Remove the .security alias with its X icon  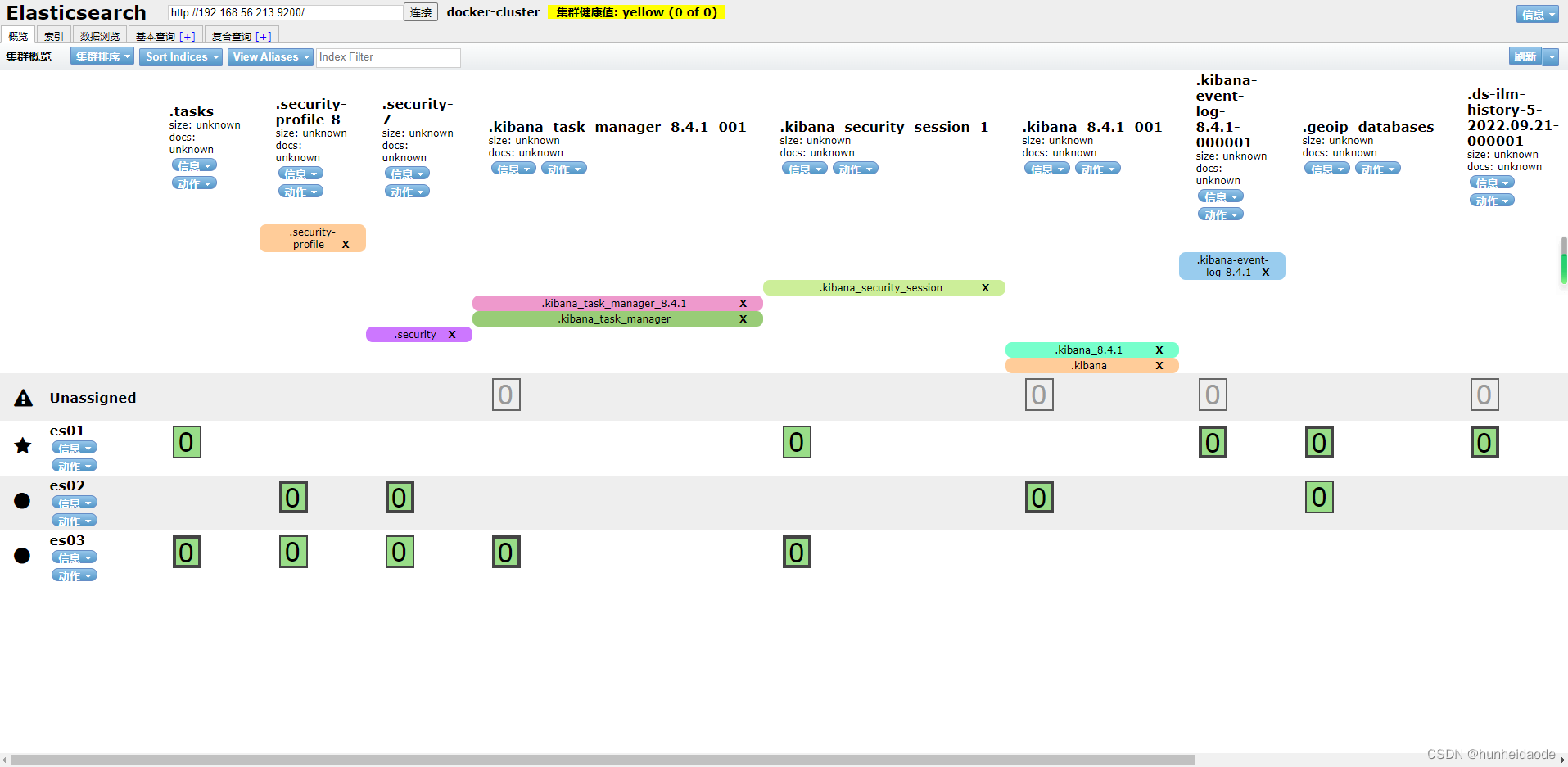click(x=452, y=334)
